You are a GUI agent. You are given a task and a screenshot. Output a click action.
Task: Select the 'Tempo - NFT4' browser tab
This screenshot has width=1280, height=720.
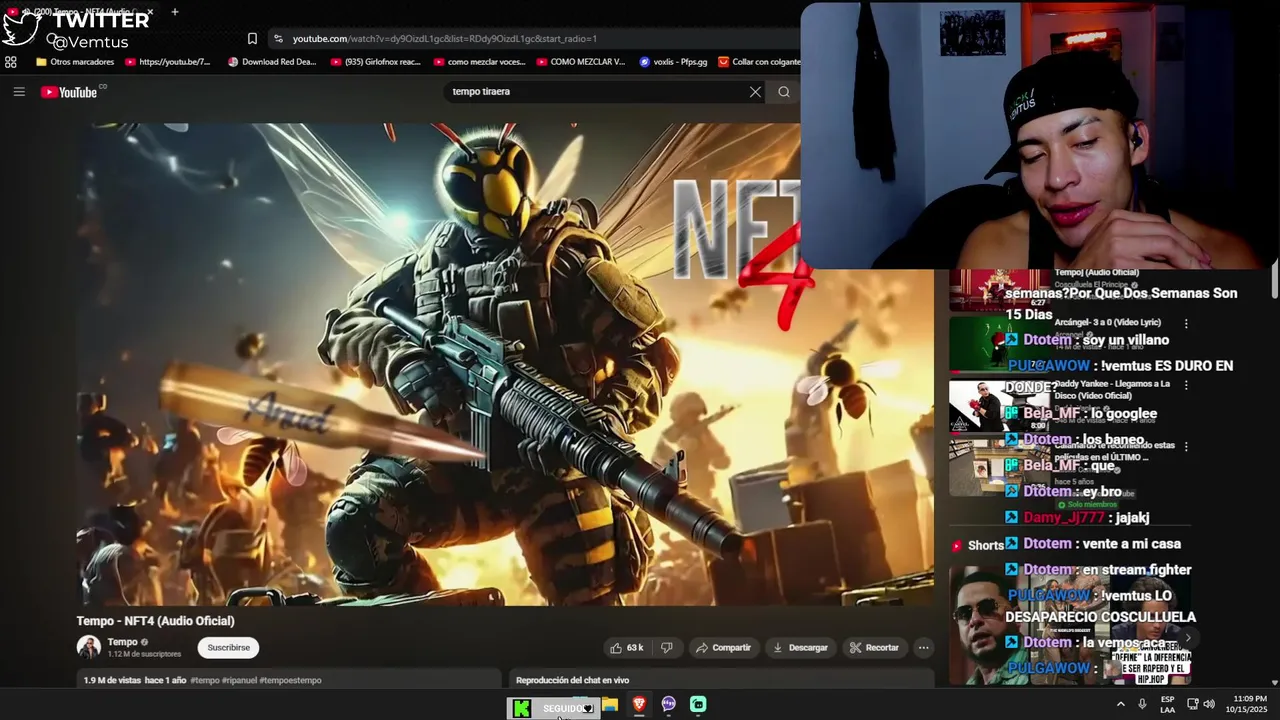[x=80, y=12]
